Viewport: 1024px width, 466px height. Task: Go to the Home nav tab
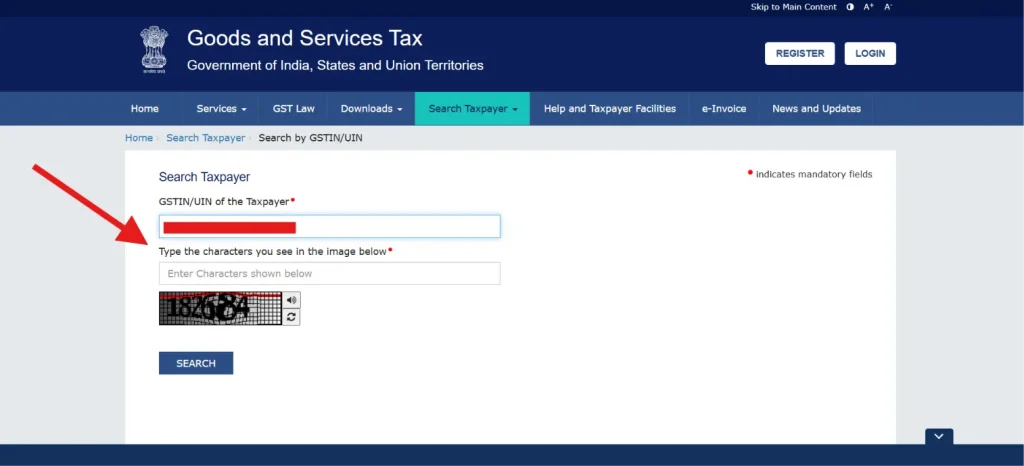point(144,109)
